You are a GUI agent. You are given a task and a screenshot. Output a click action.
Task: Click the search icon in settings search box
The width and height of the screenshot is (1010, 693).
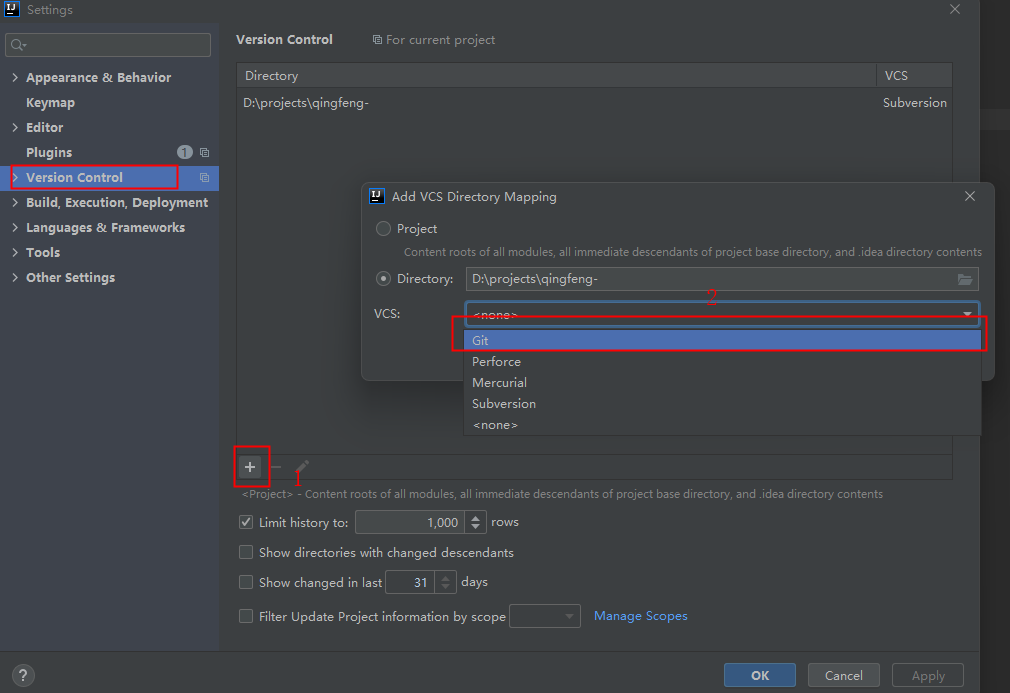click(18, 45)
